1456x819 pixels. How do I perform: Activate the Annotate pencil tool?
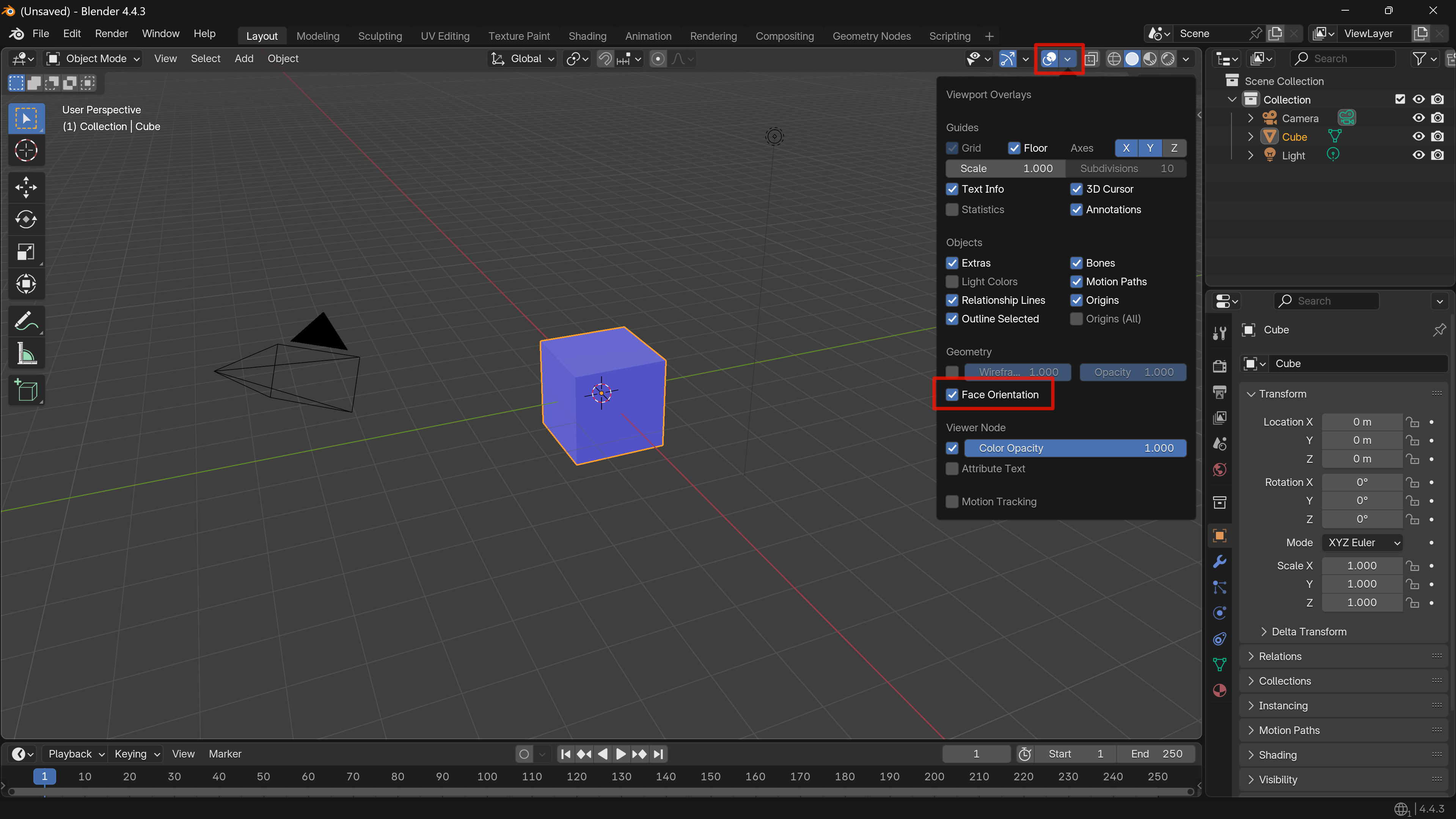click(x=26, y=322)
